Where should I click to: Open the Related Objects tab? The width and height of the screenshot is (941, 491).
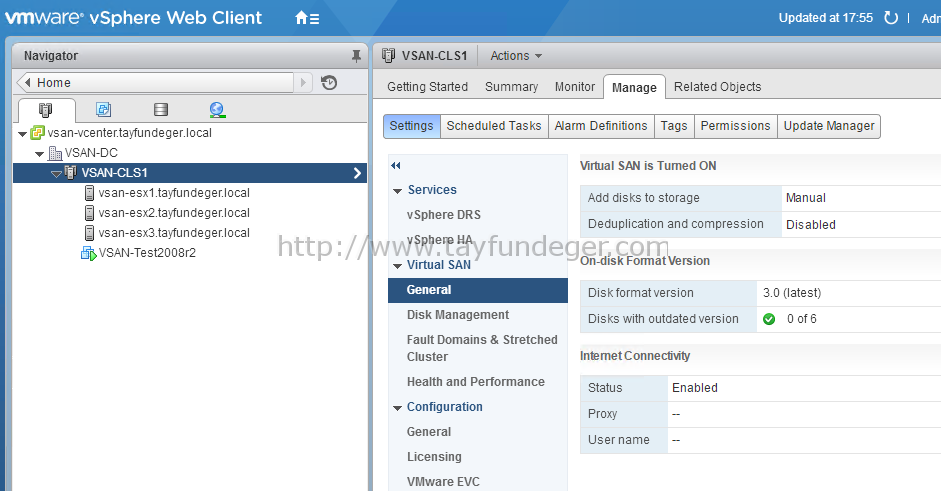click(717, 86)
